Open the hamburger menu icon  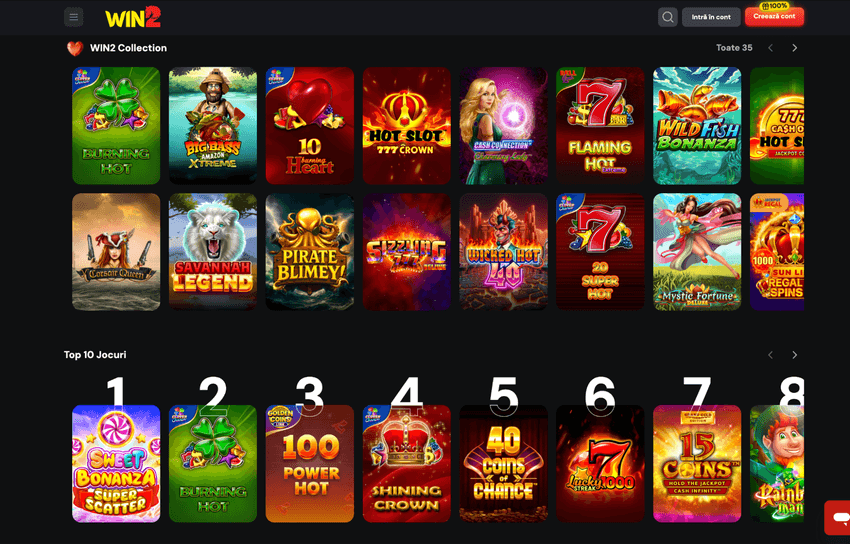pyautogui.click(x=74, y=17)
